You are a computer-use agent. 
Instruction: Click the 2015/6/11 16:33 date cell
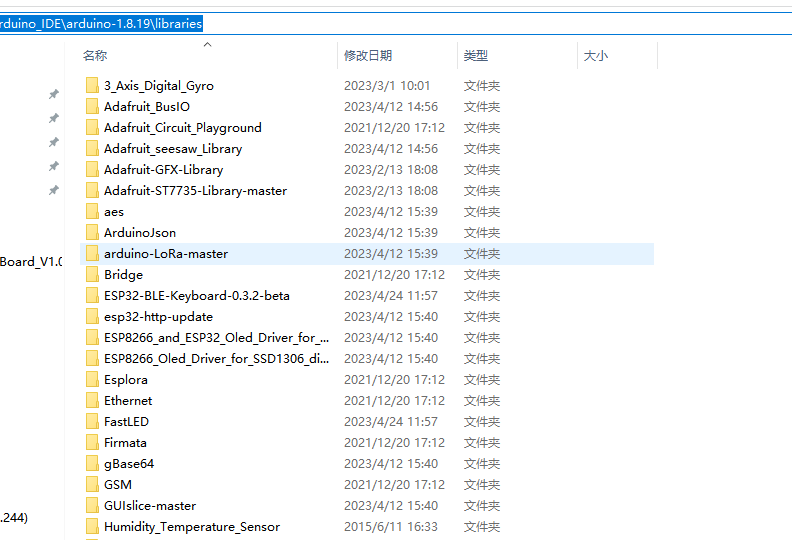point(391,527)
